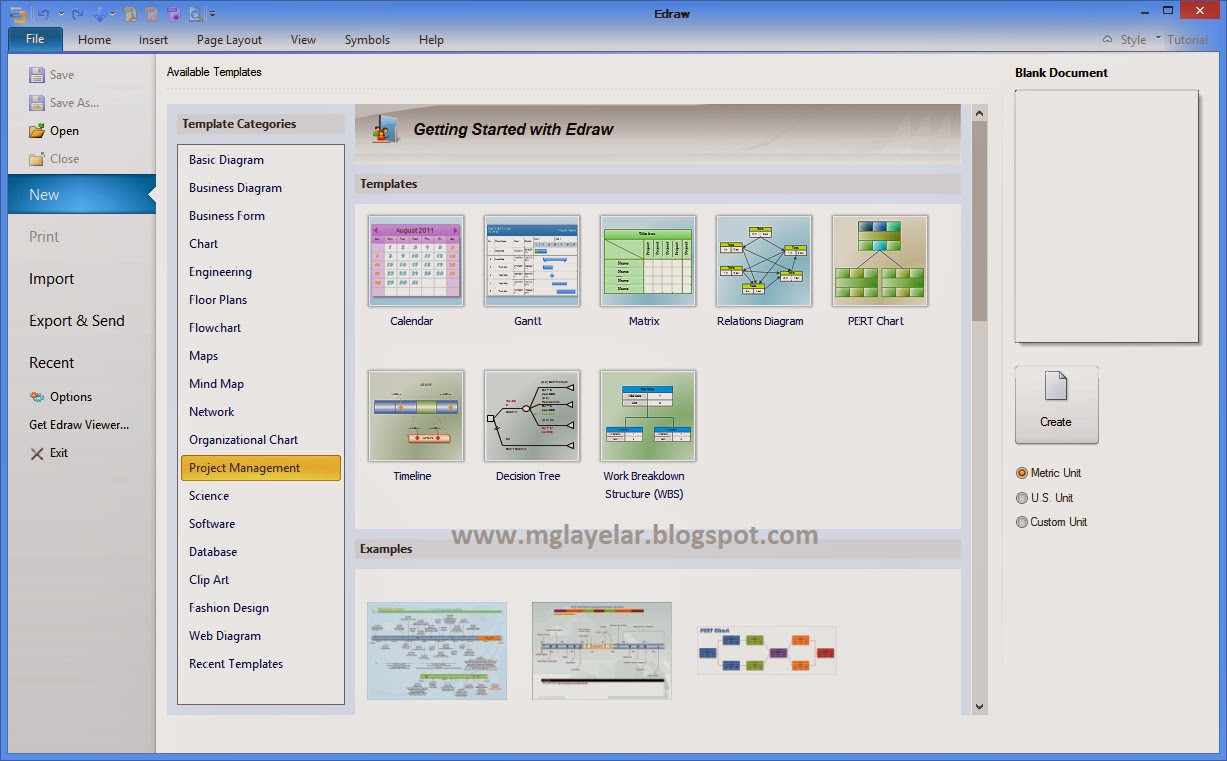
Task: Click the Save As floppy icon
Action: point(37,103)
